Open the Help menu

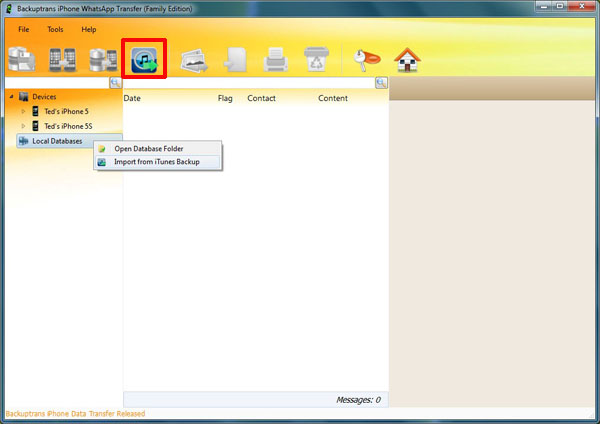pyautogui.click(x=89, y=29)
